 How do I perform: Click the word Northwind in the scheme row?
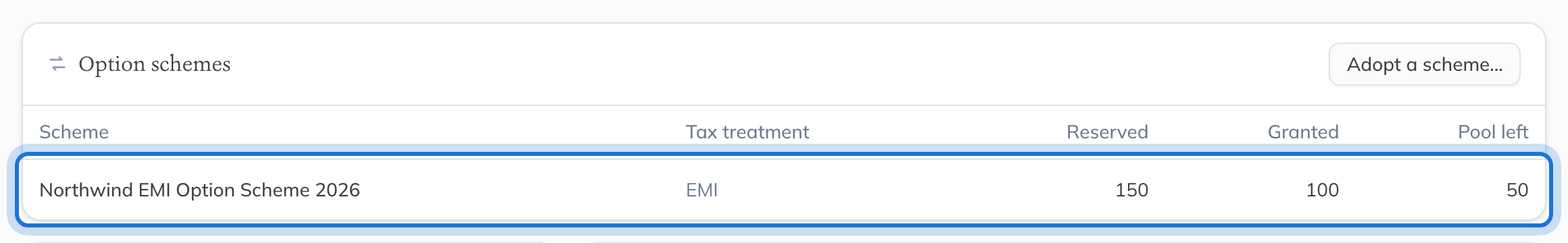86,190
